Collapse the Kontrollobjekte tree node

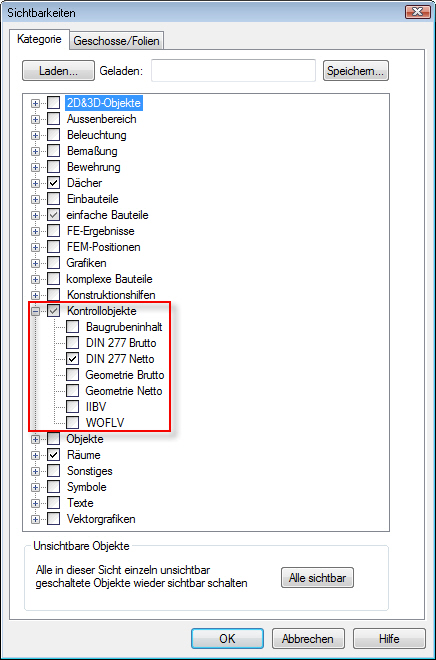pyautogui.click(x=35, y=311)
